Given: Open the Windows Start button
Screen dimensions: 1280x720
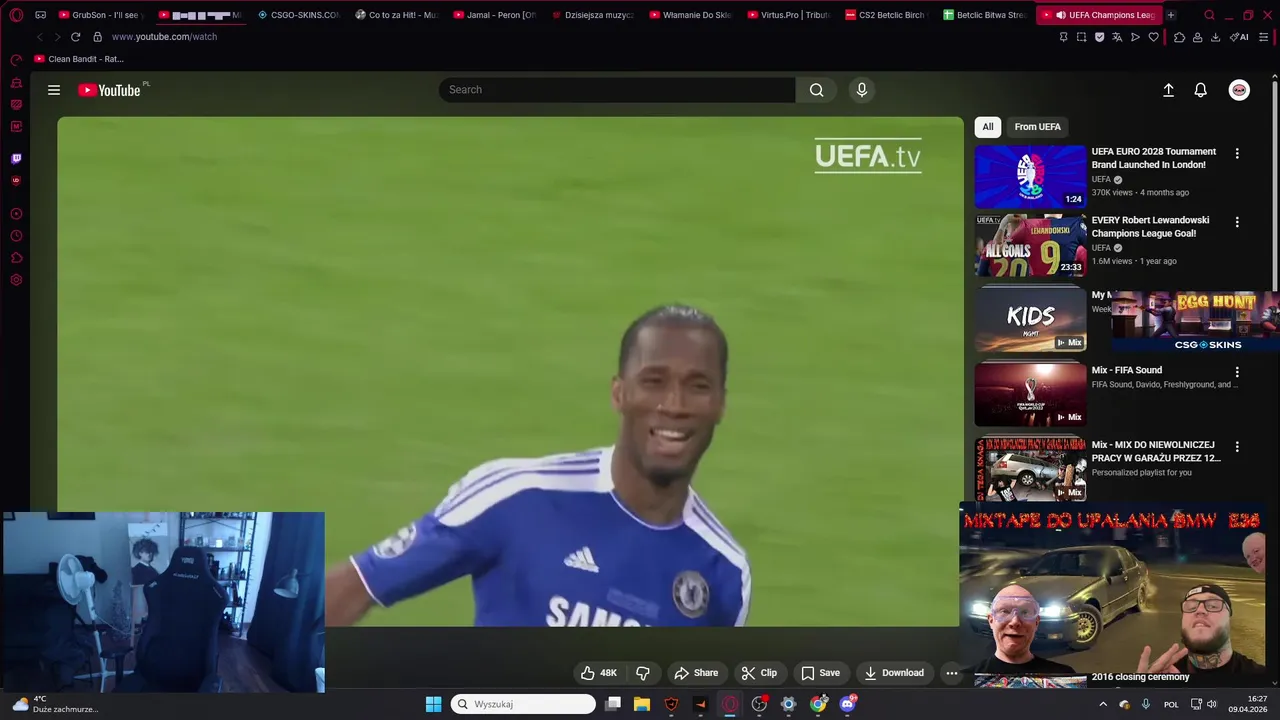Looking at the screenshot, I should (433, 704).
